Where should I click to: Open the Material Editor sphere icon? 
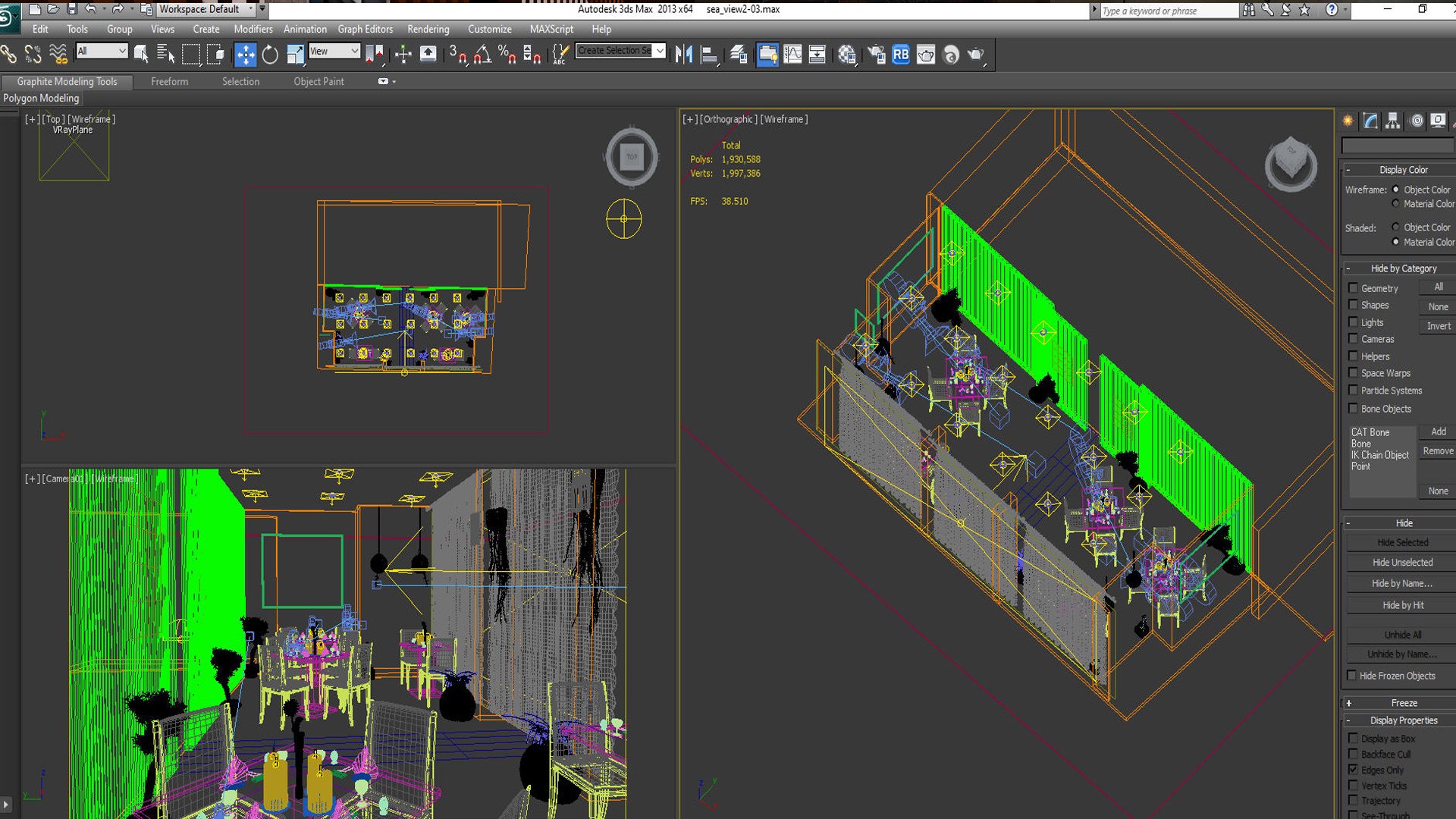(847, 55)
